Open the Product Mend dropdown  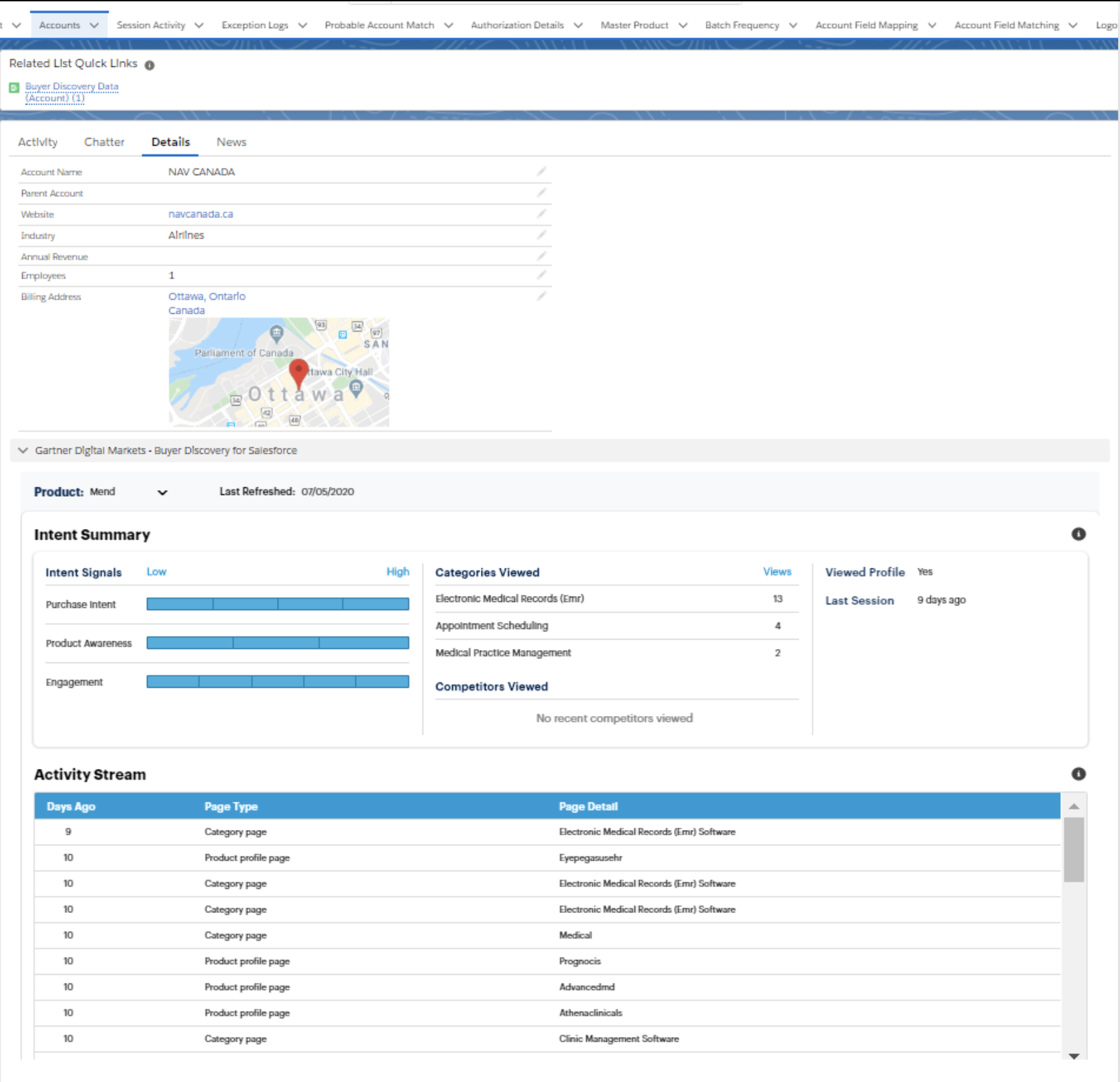pos(162,492)
